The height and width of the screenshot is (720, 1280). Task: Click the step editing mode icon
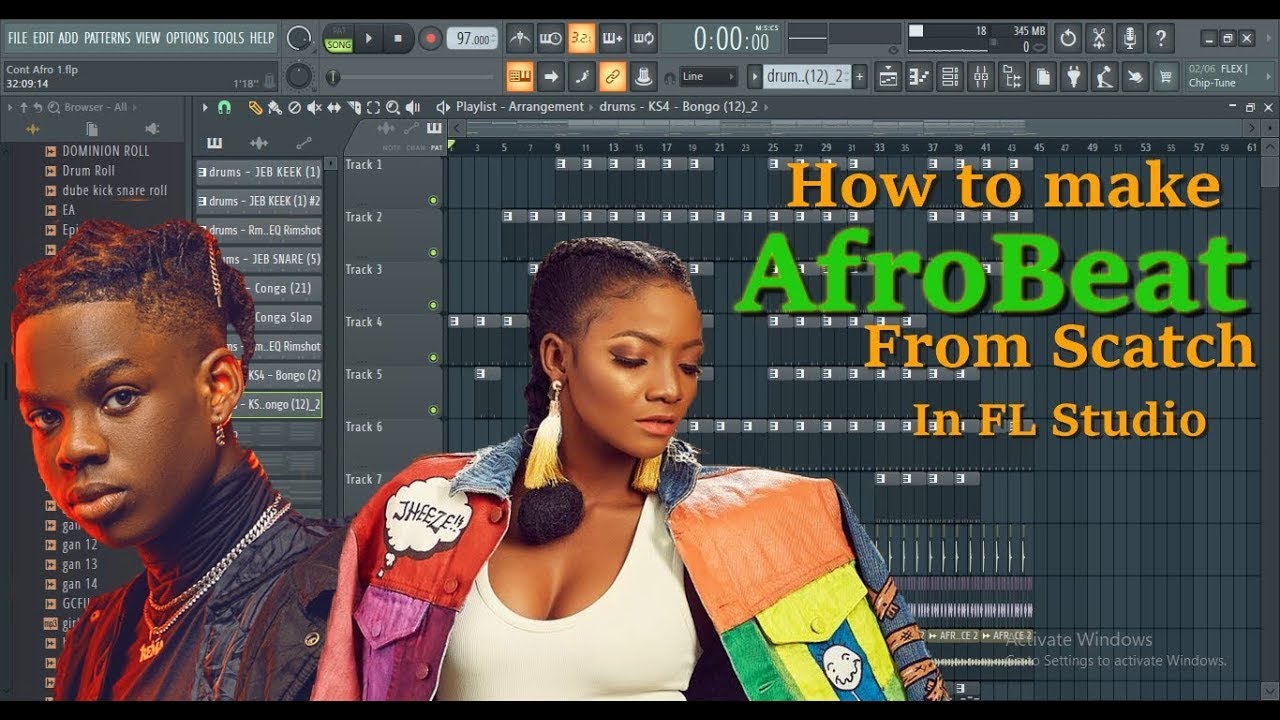(581, 76)
